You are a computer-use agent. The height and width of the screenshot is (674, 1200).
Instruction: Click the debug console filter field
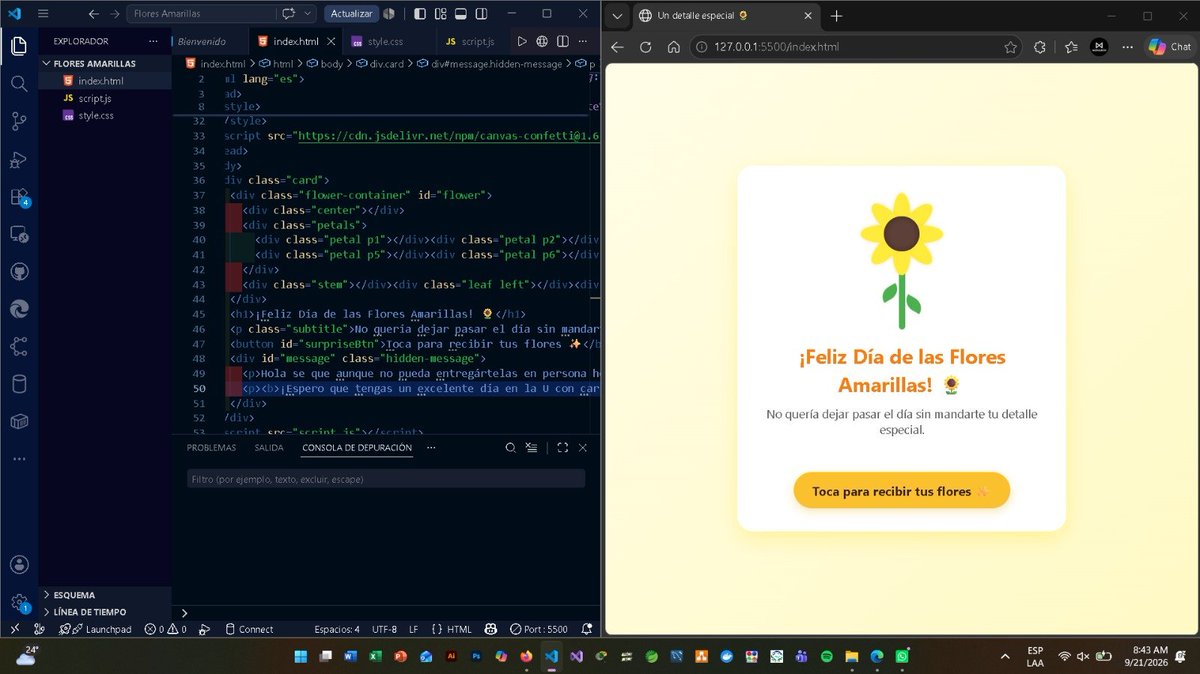click(x=385, y=479)
